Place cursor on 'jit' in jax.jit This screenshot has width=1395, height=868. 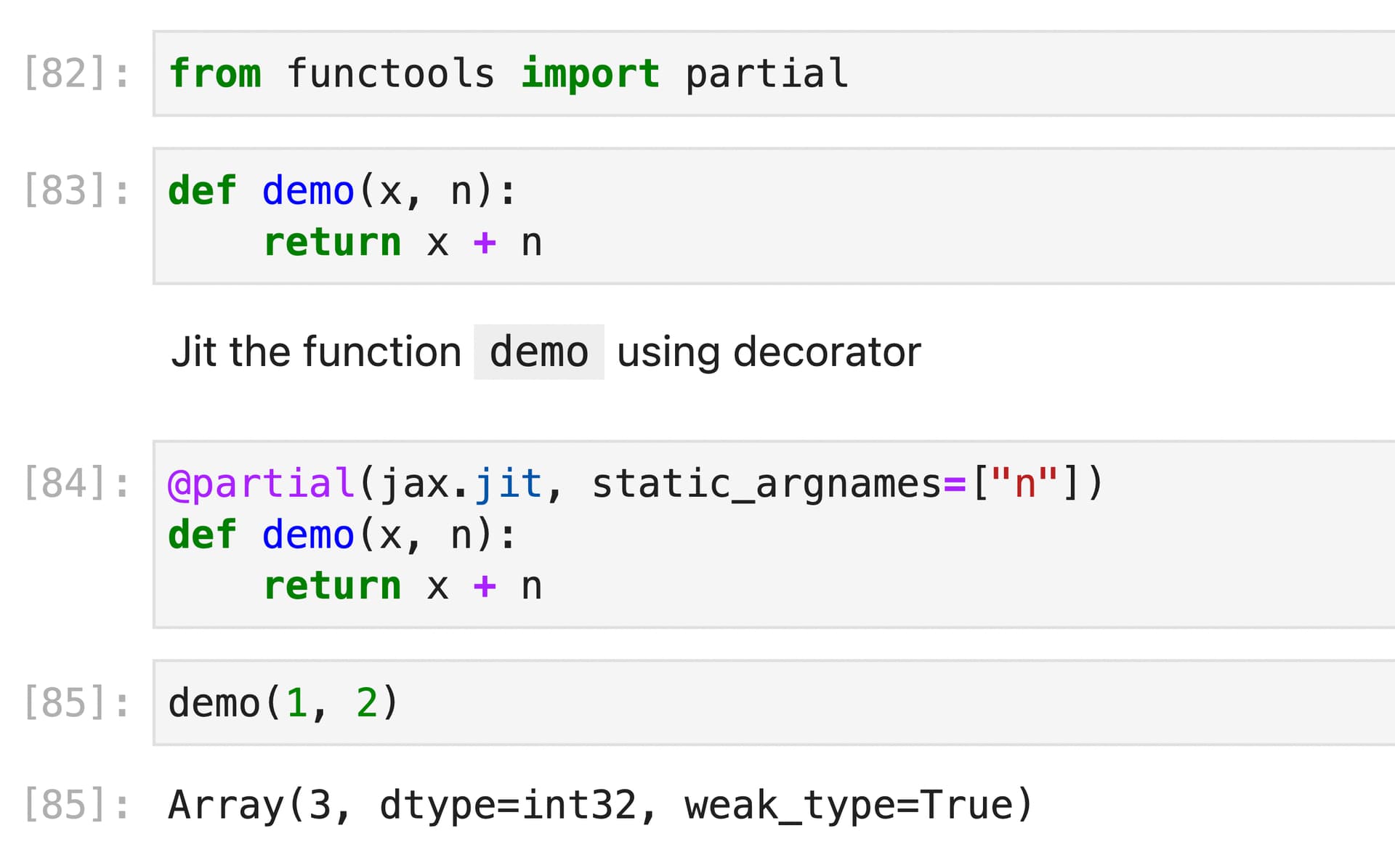pyautogui.click(x=509, y=484)
